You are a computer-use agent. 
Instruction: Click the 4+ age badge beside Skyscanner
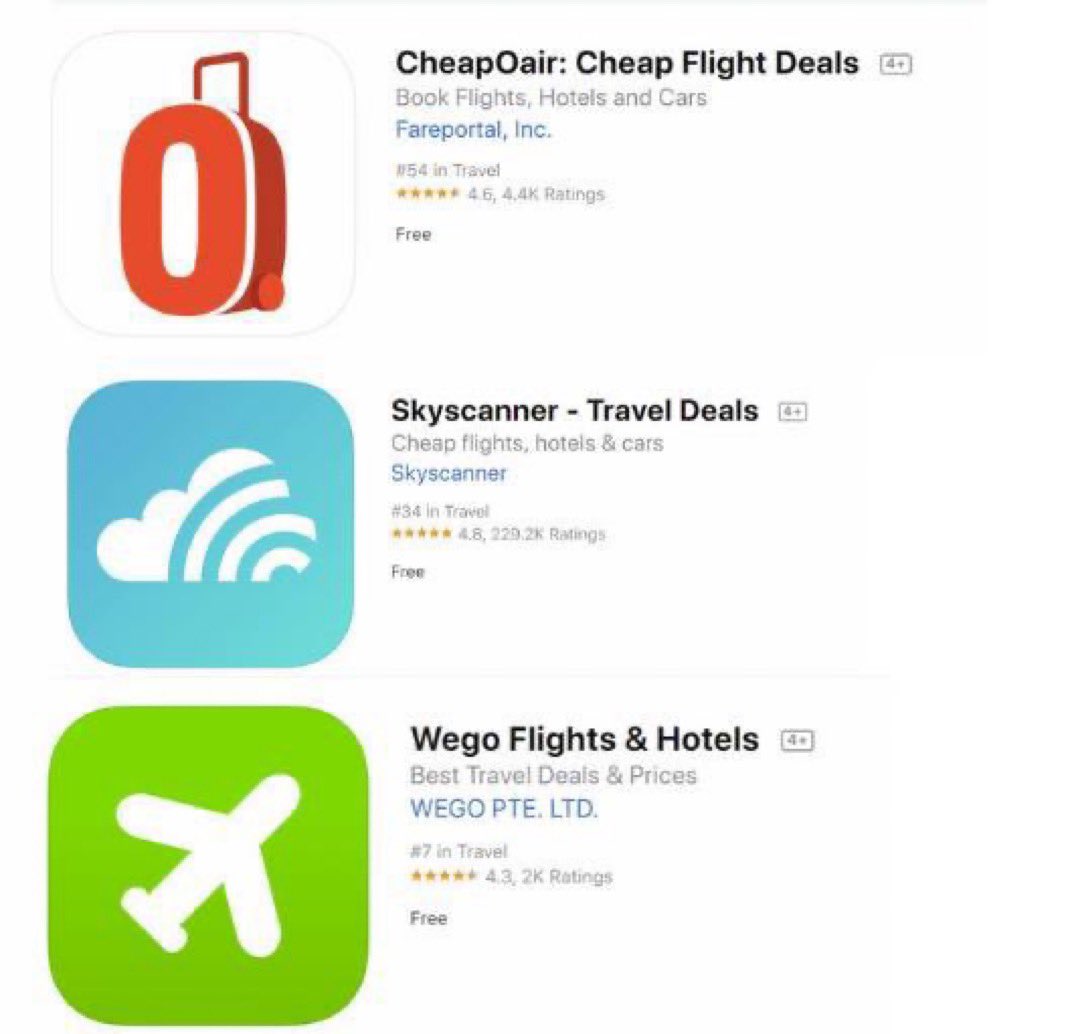[792, 412]
